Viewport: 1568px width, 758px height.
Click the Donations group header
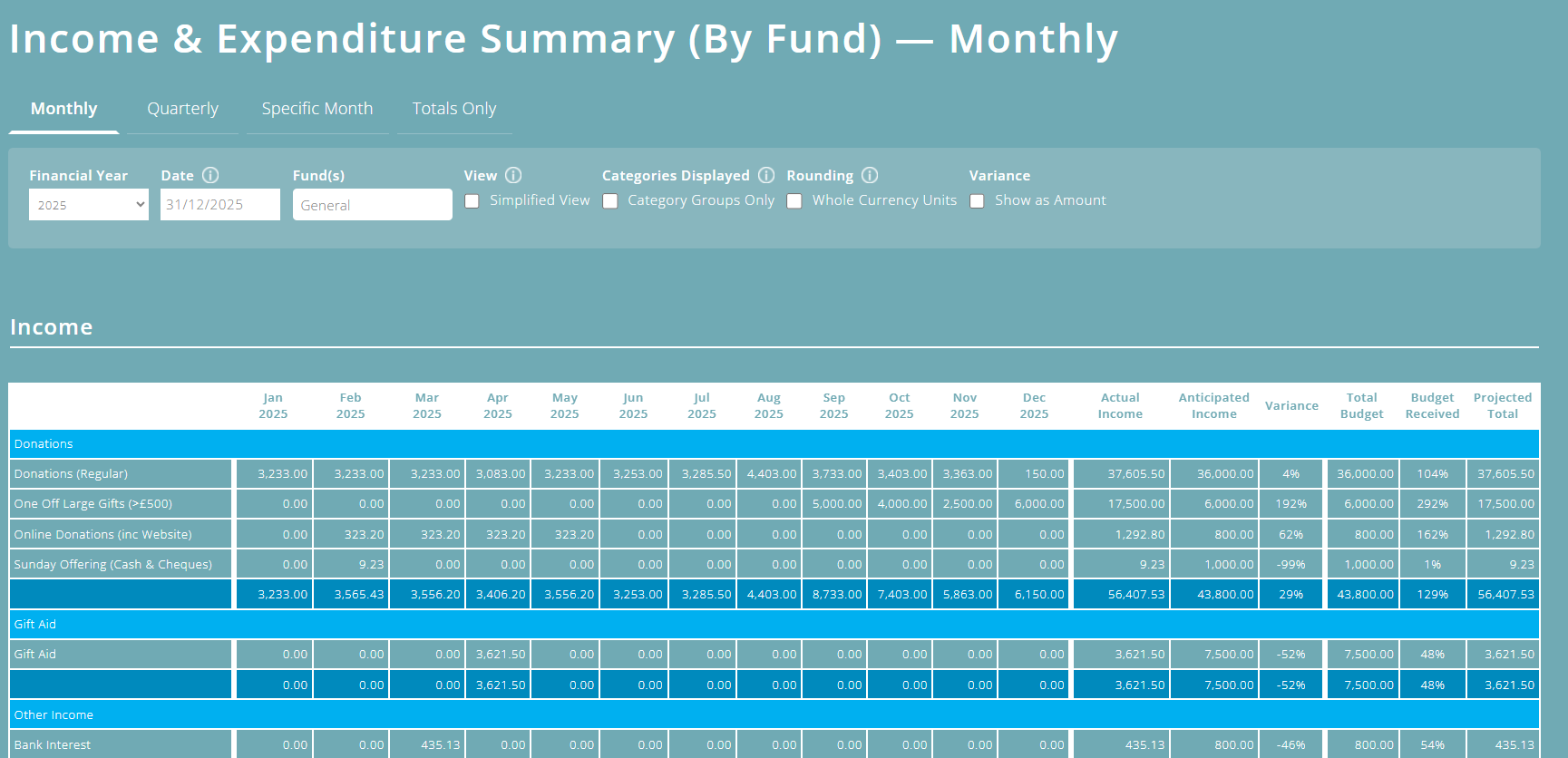(x=774, y=444)
